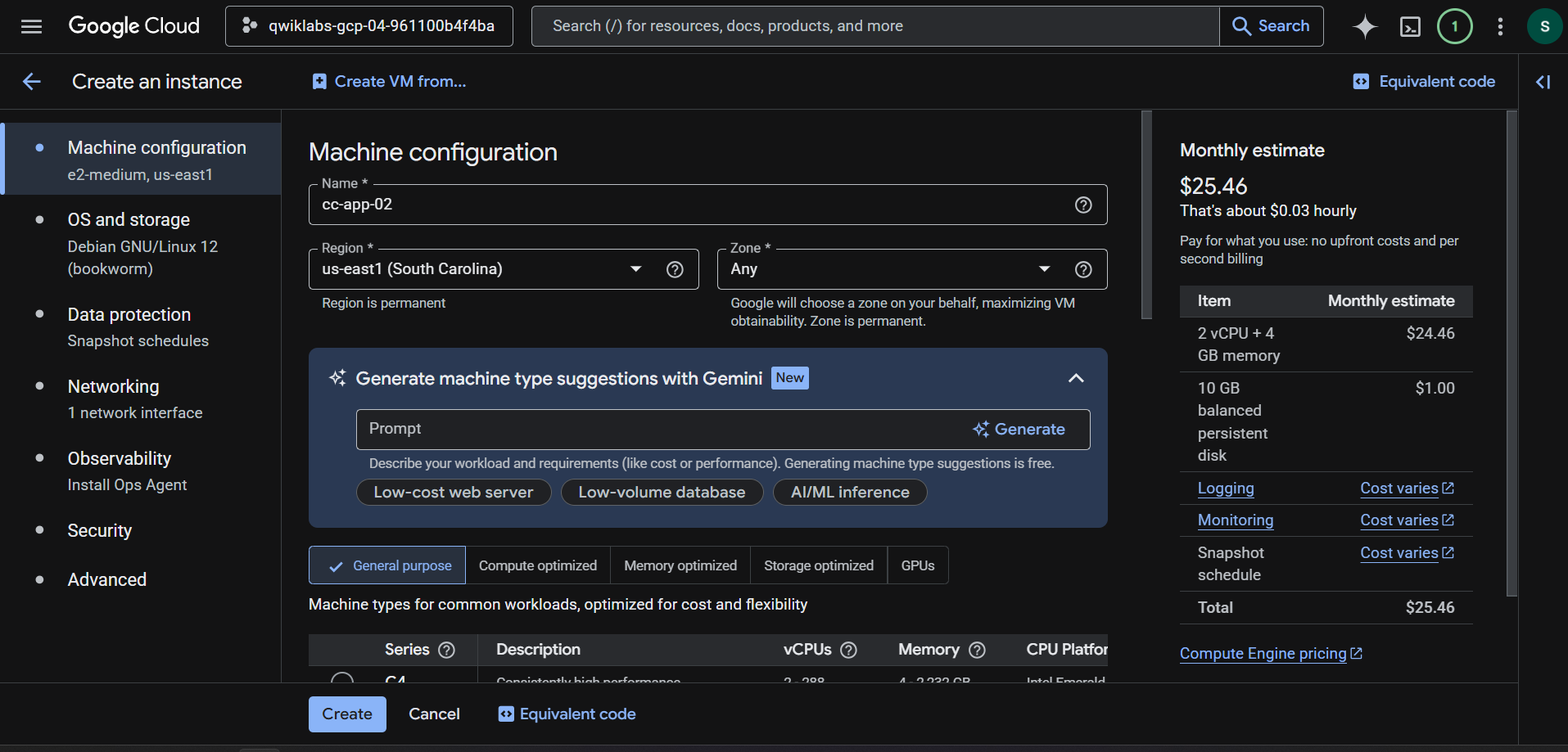This screenshot has height=752, width=1568.
Task: Click the Google Cloud logo
Action: pyautogui.click(x=134, y=26)
